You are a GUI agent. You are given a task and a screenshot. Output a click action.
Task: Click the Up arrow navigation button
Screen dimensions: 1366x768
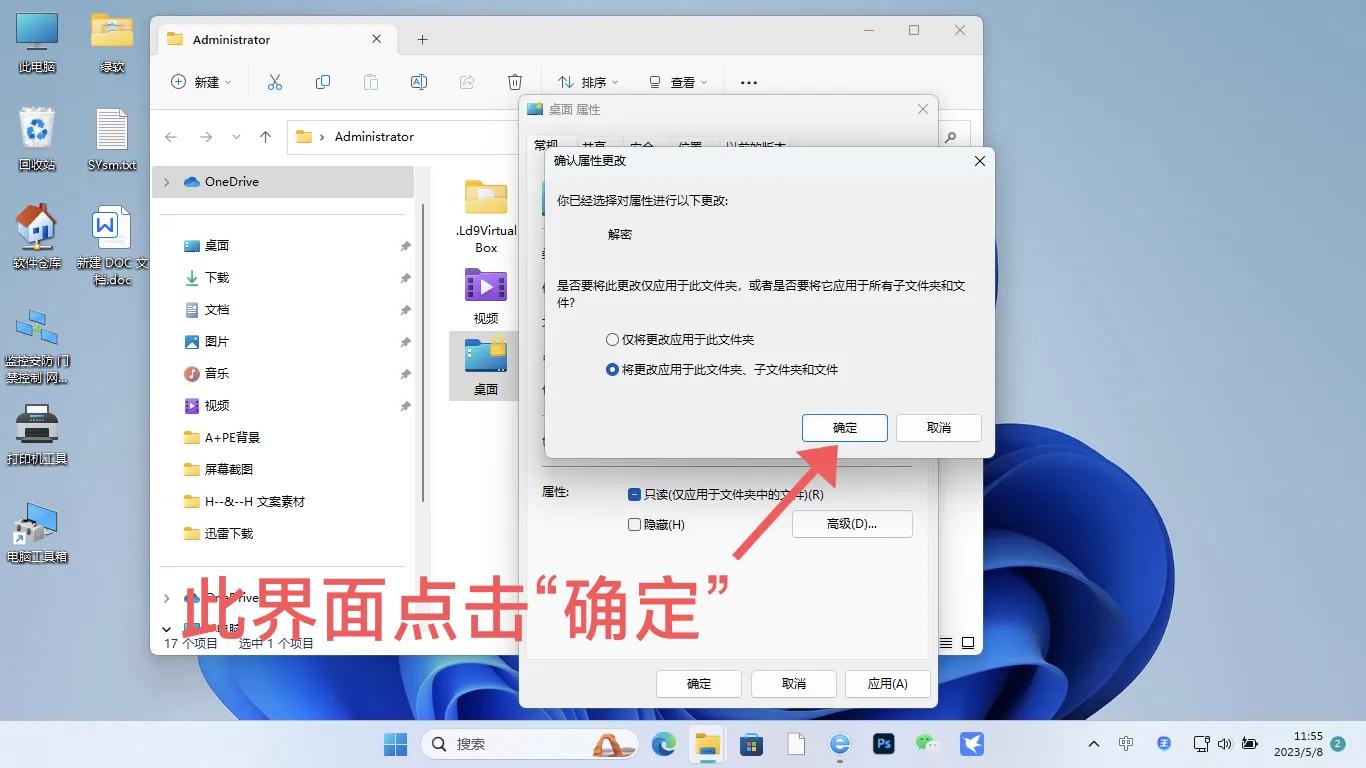pyautogui.click(x=265, y=137)
